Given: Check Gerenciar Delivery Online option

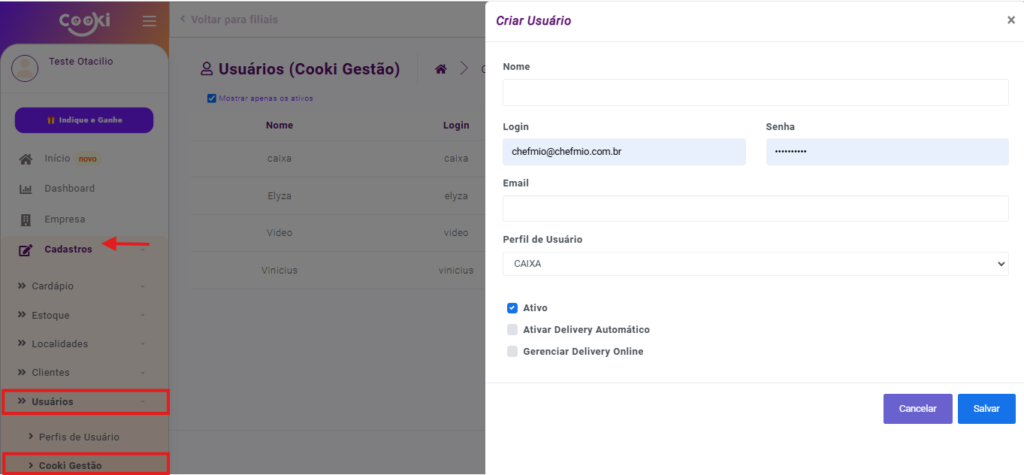Looking at the screenshot, I should 512,352.
